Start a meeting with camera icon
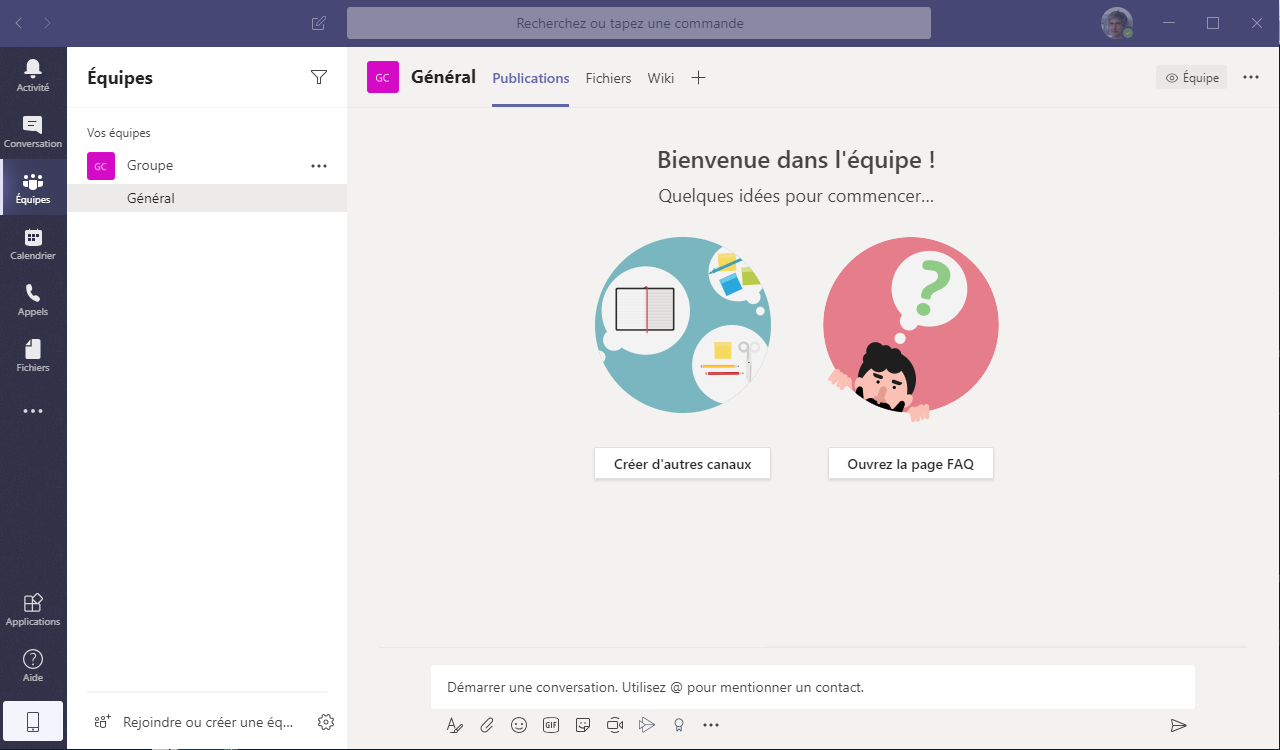The height and width of the screenshot is (750, 1280). (615, 725)
